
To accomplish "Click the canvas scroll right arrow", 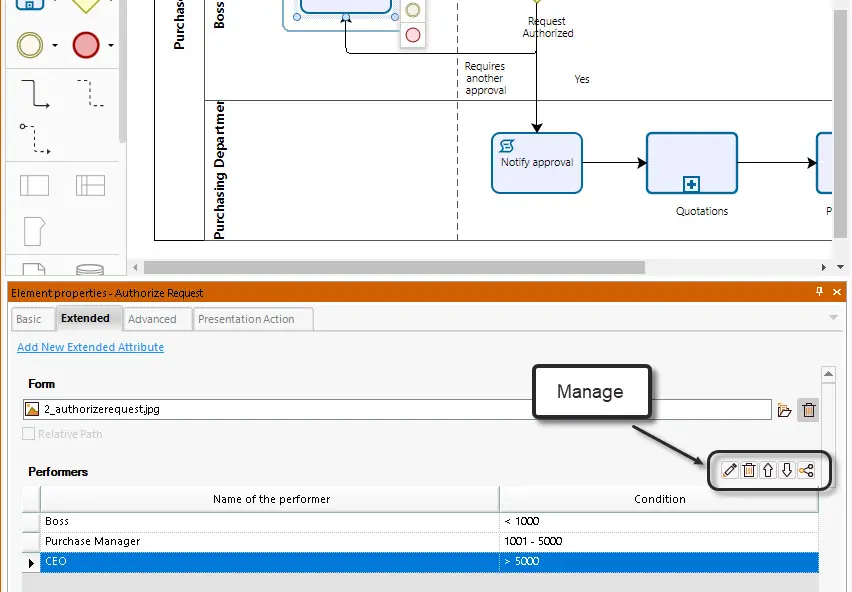I will tap(824, 267).
